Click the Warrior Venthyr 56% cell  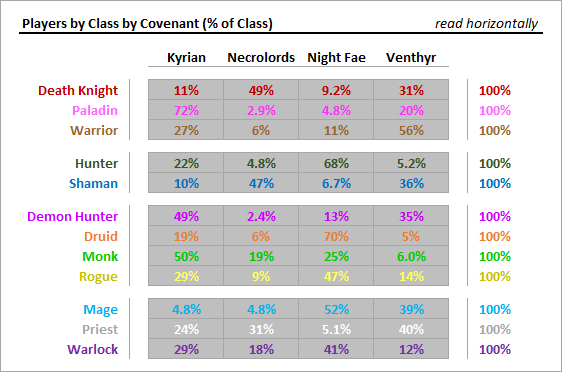[x=411, y=130]
